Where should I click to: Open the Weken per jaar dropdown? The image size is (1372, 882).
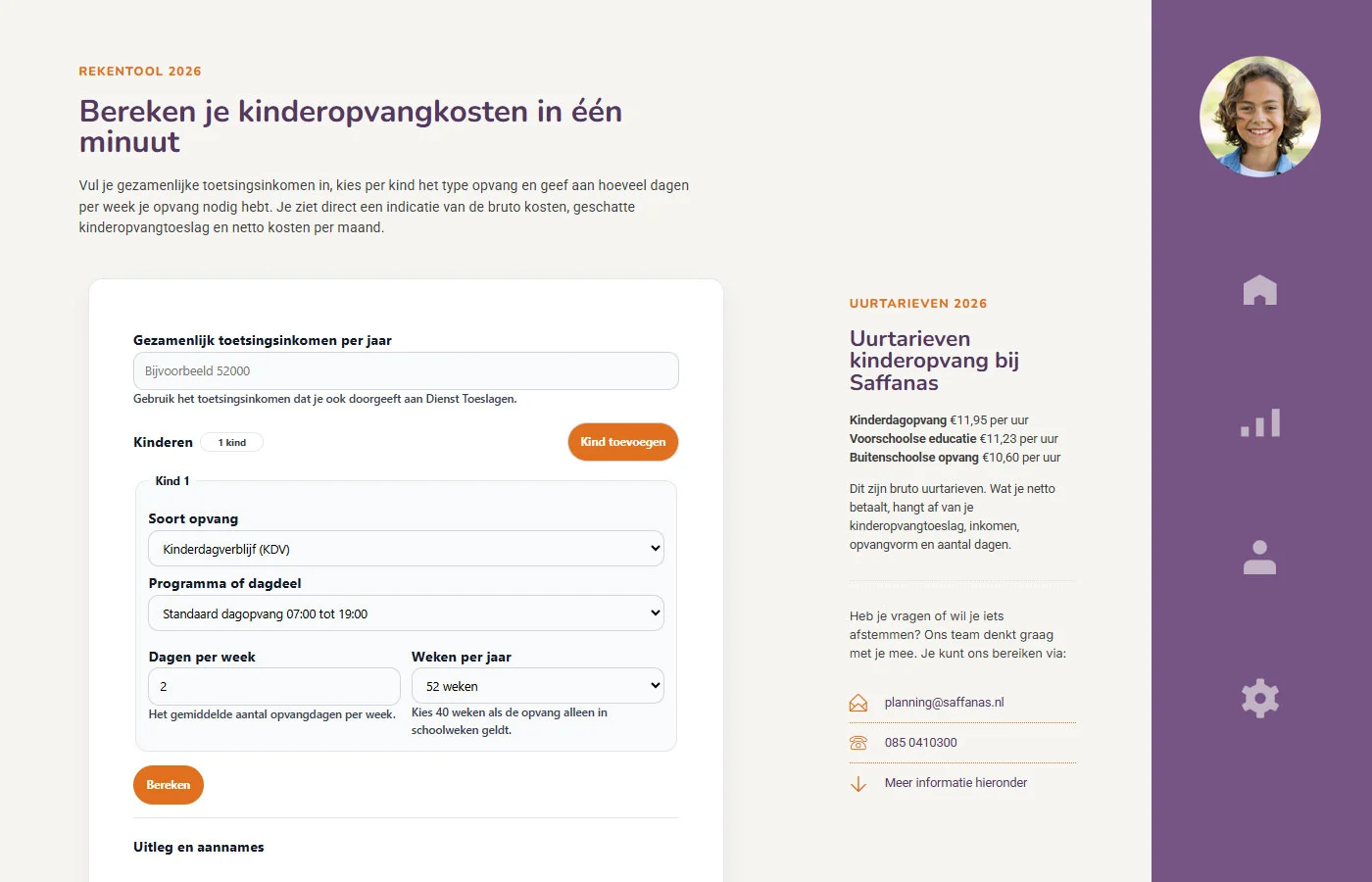click(x=537, y=686)
